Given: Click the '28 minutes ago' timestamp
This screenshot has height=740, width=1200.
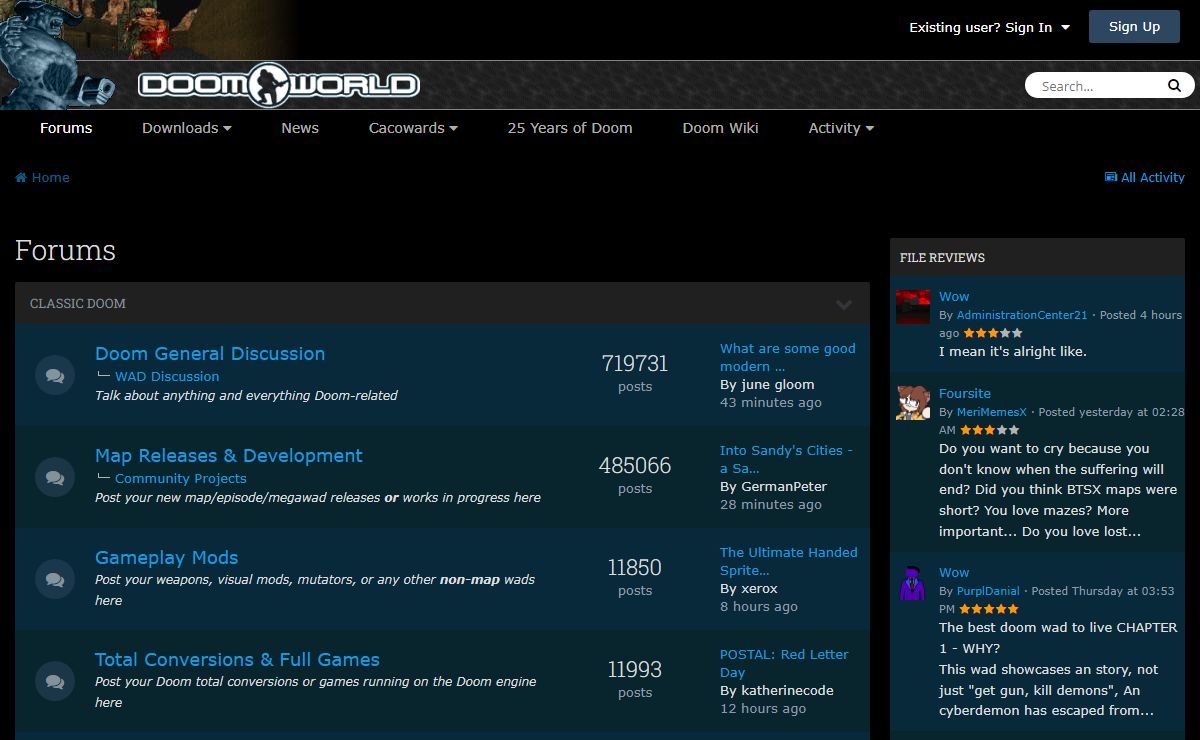Looking at the screenshot, I should tap(771, 504).
